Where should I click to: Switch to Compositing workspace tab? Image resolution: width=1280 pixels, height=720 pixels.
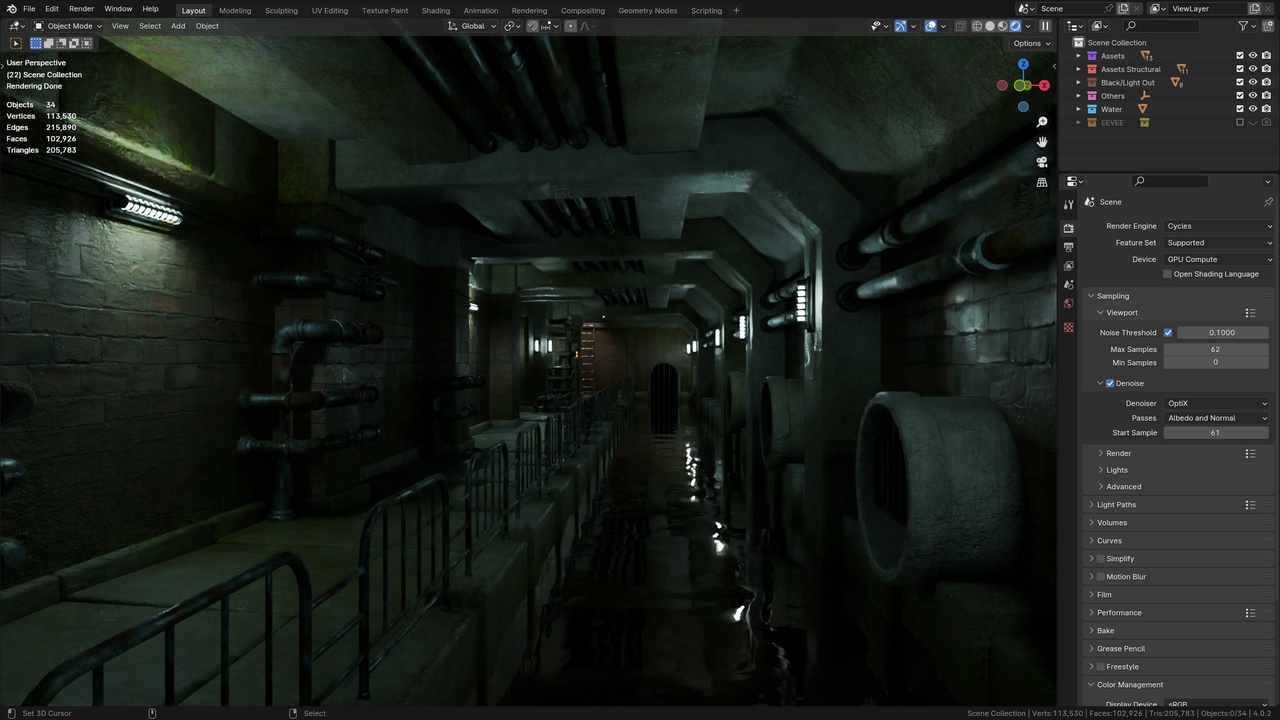[583, 10]
